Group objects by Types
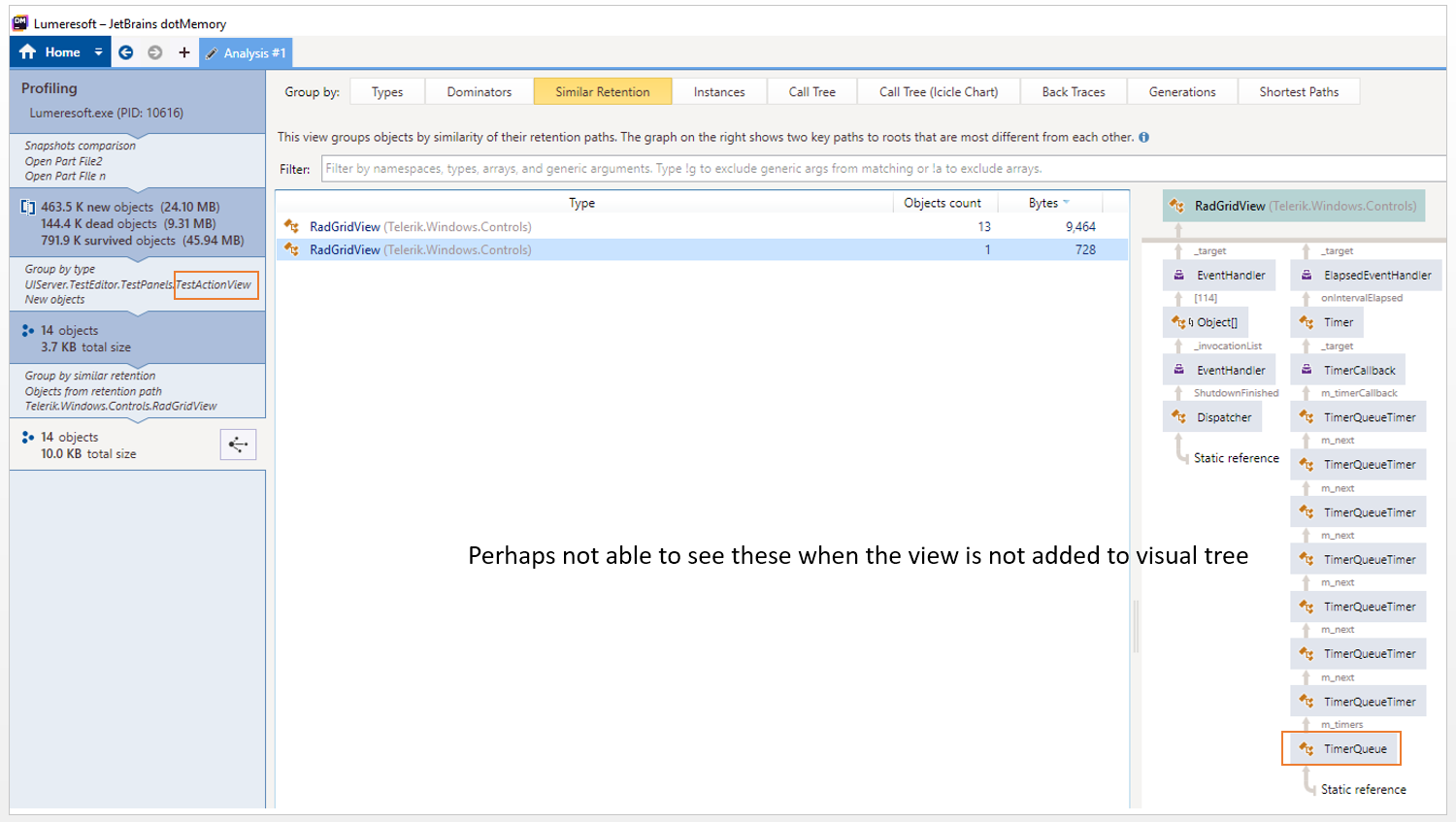 tap(387, 91)
